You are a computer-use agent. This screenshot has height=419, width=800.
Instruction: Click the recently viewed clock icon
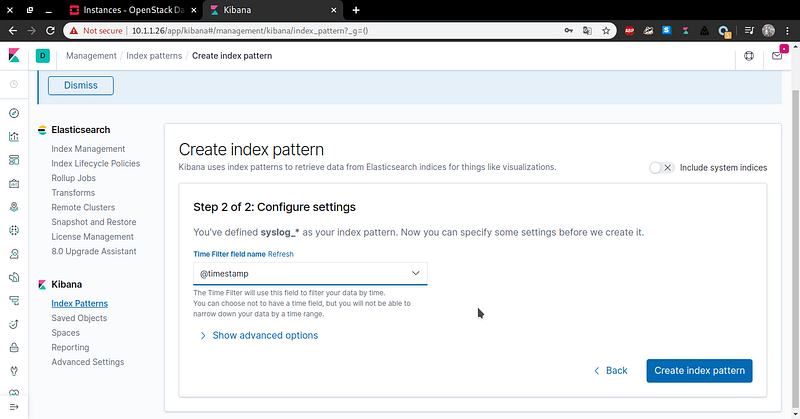(14, 84)
